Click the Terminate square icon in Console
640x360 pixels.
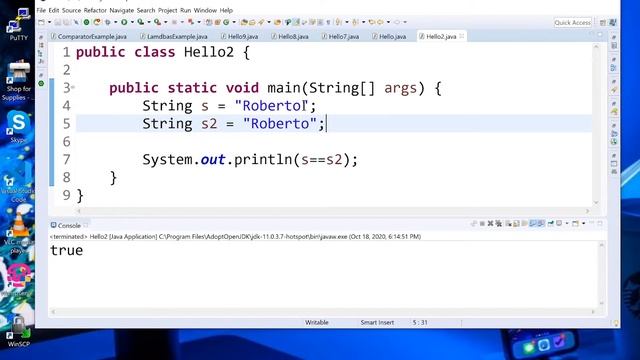point(482,224)
